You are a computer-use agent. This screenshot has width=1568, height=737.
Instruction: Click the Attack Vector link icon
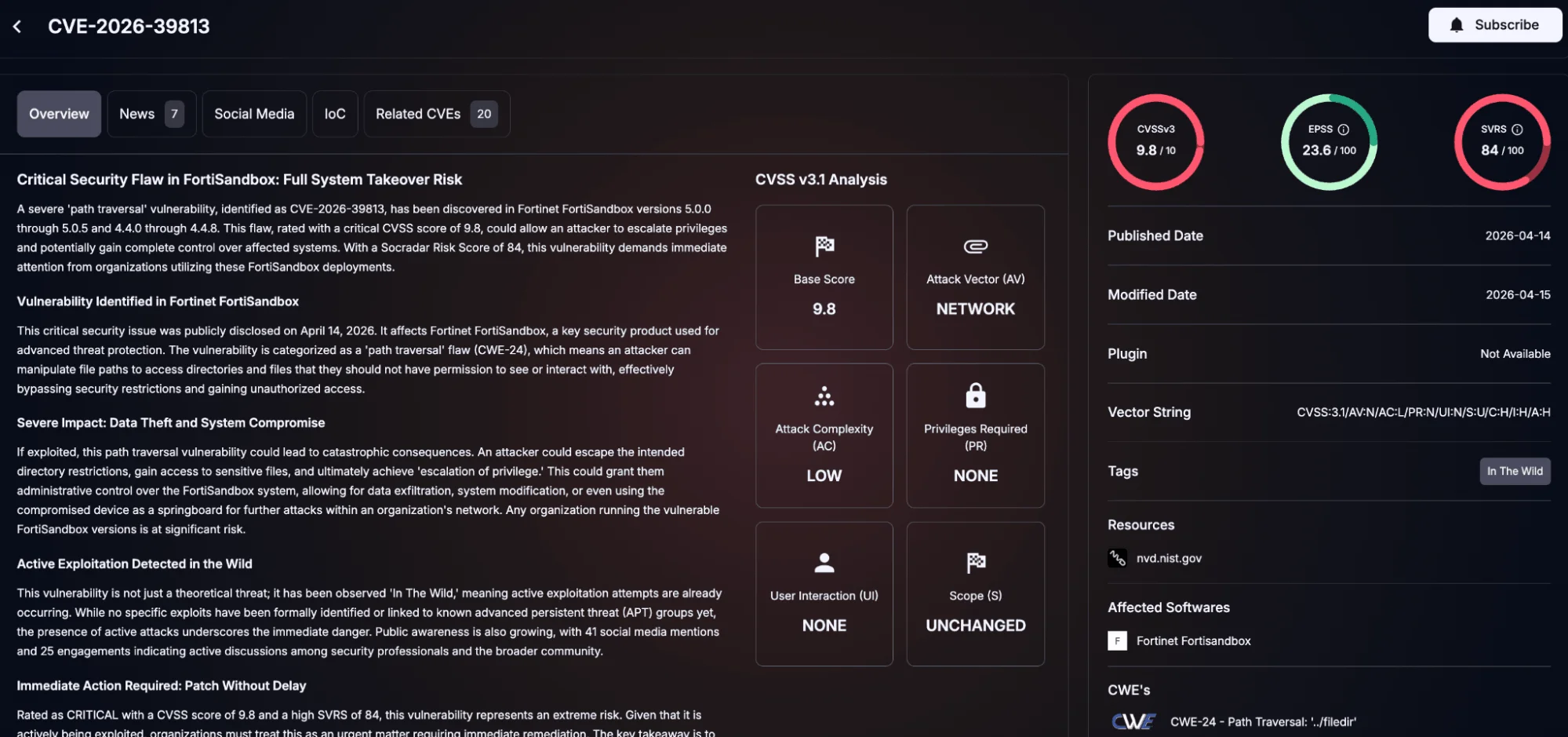pos(975,246)
